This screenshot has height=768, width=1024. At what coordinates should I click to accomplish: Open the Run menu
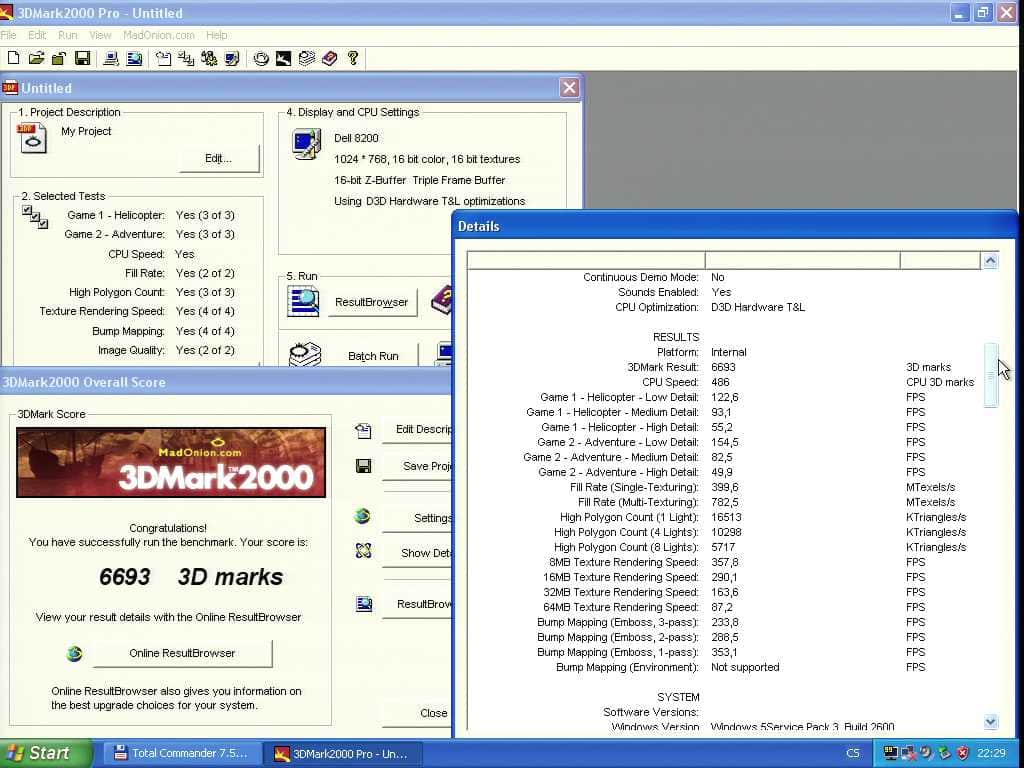coord(67,35)
